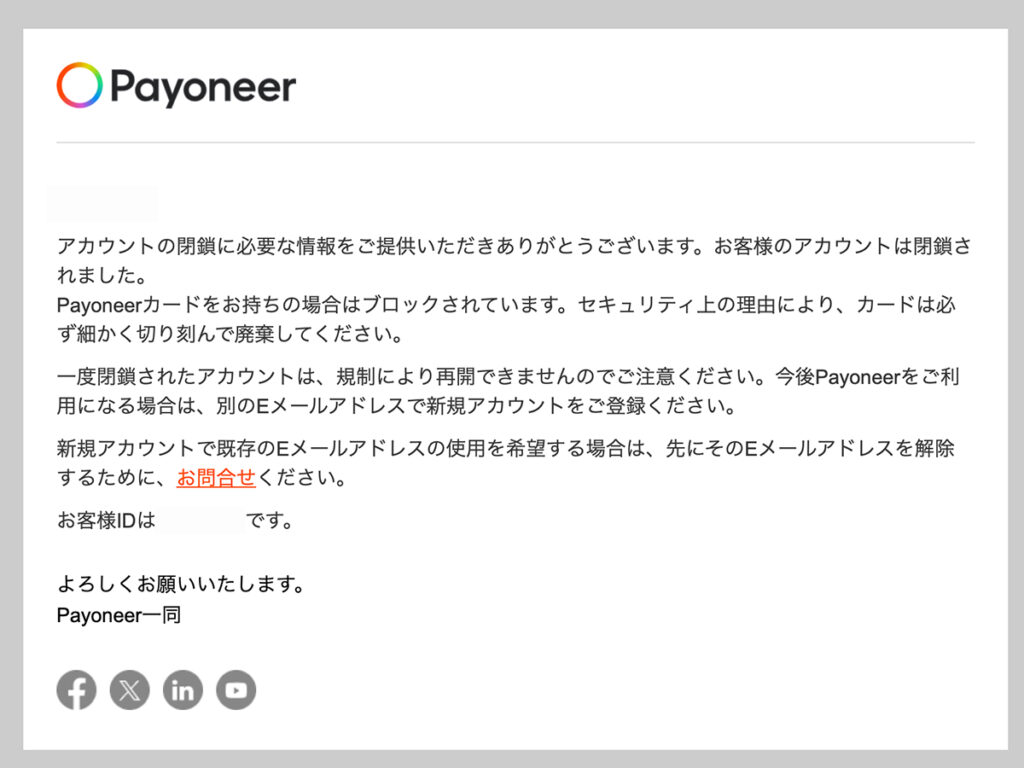
Task: Click the Payoneer wordmark in the header
Action: click(x=203, y=88)
